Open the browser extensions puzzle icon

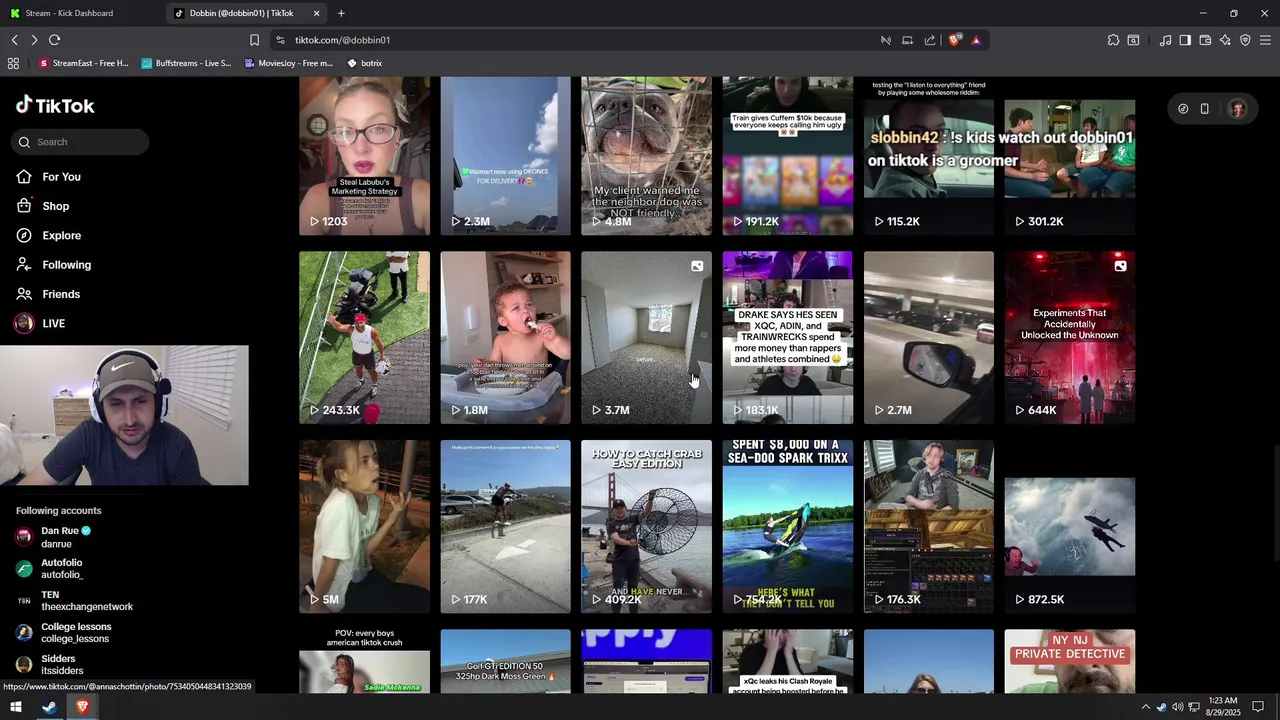point(1113,40)
